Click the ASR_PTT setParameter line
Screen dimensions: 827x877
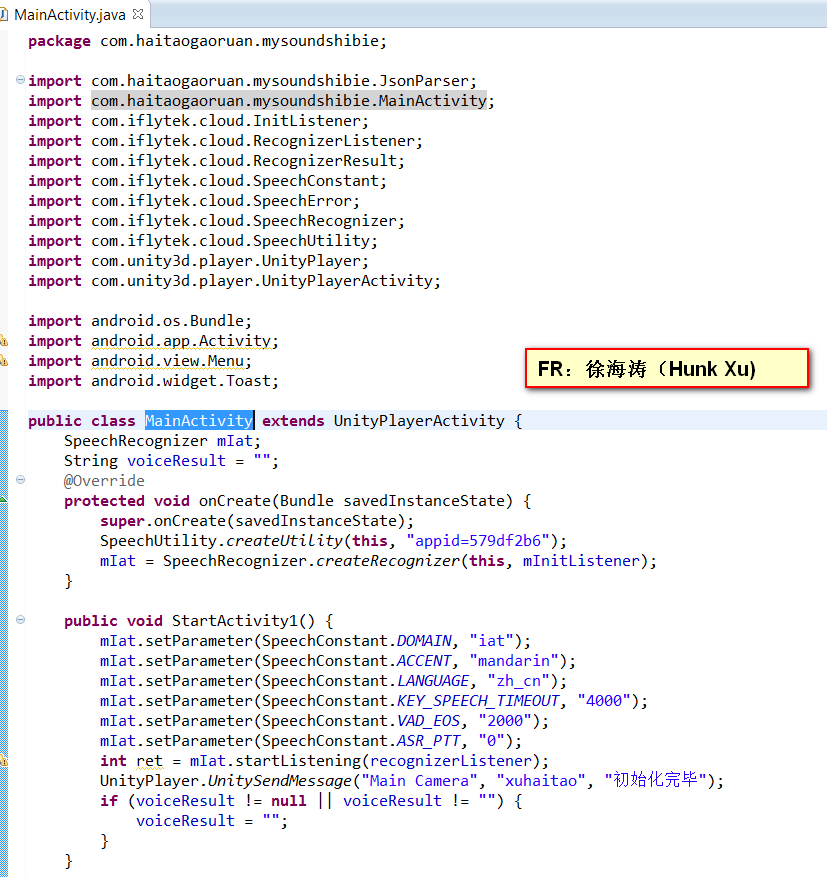click(x=311, y=741)
